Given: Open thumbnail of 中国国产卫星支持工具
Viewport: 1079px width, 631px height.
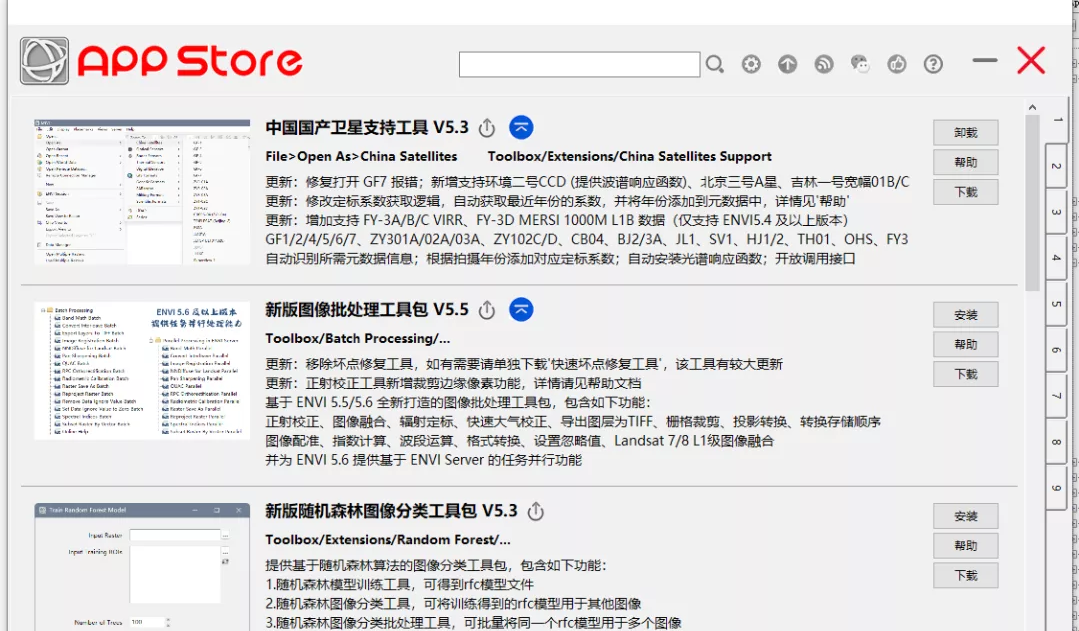Looking at the screenshot, I should pyautogui.click(x=142, y=192).
